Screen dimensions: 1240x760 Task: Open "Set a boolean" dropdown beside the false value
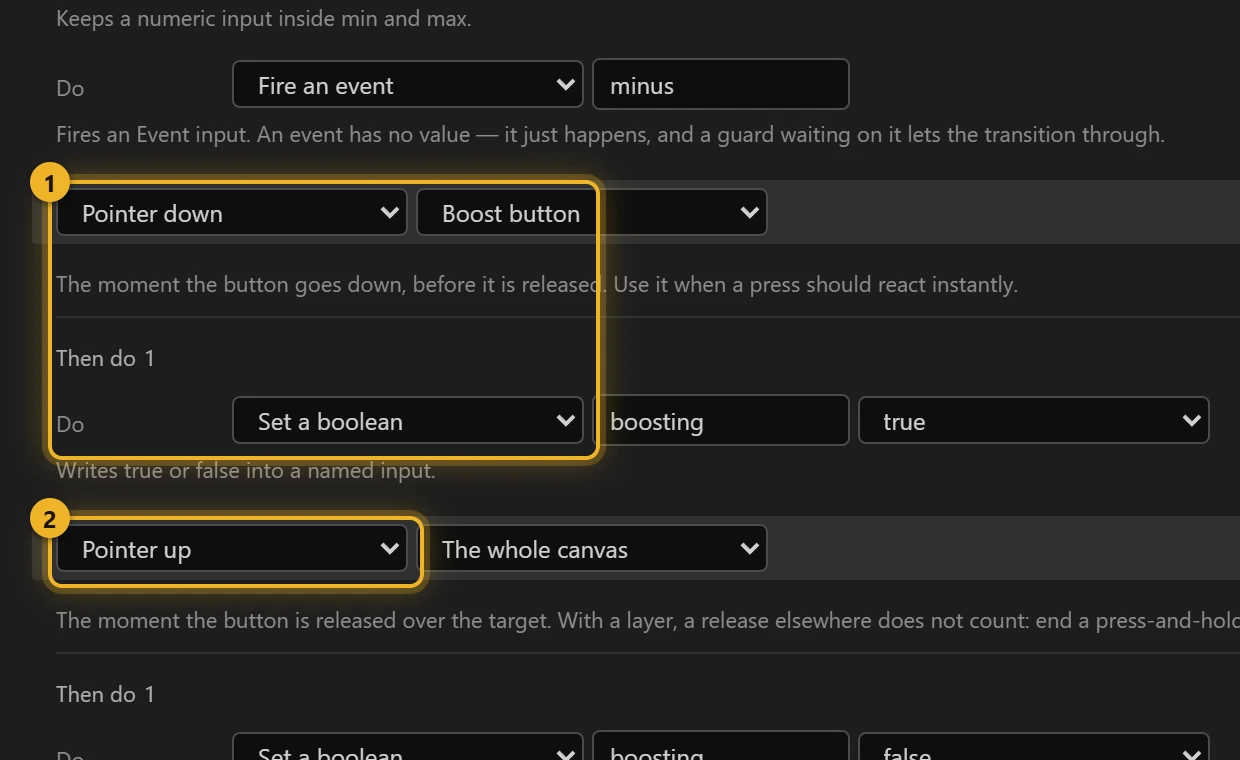(408, 747)
